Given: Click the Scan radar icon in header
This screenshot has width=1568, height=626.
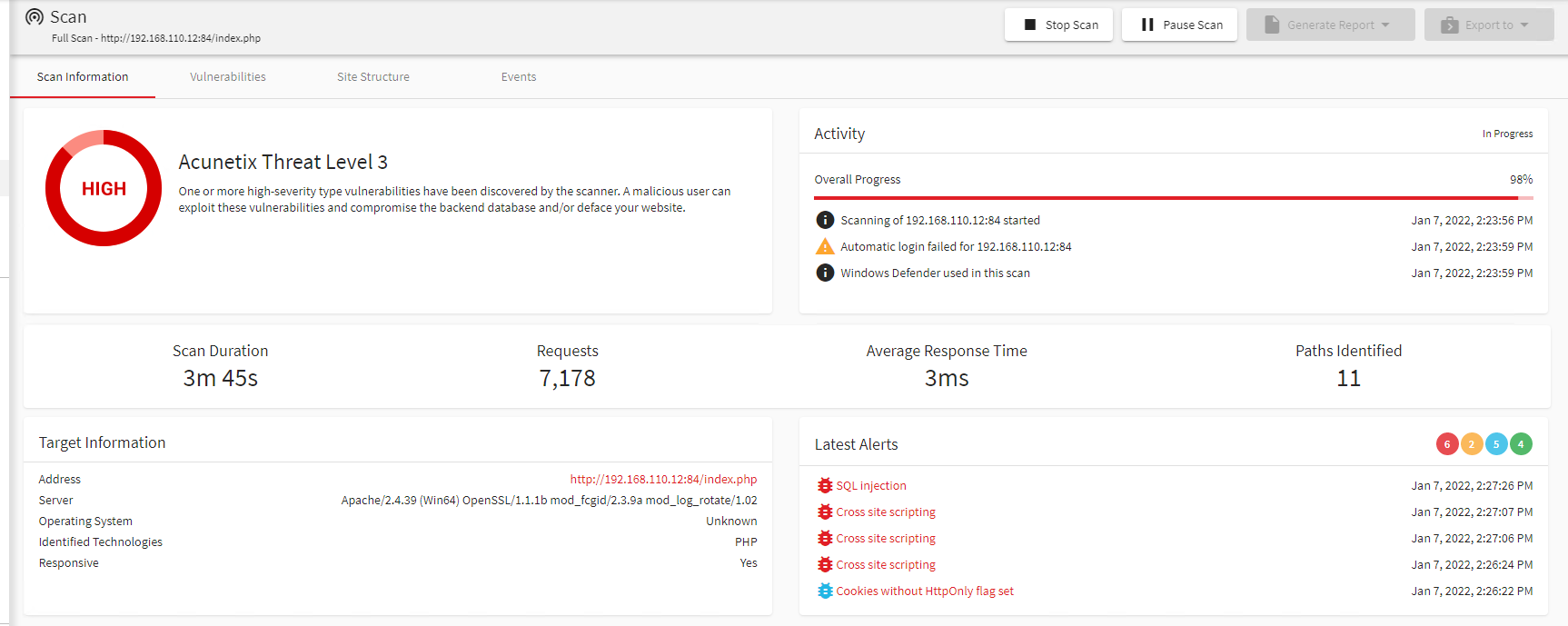Looking at the screenshot, I should point(35,17).
